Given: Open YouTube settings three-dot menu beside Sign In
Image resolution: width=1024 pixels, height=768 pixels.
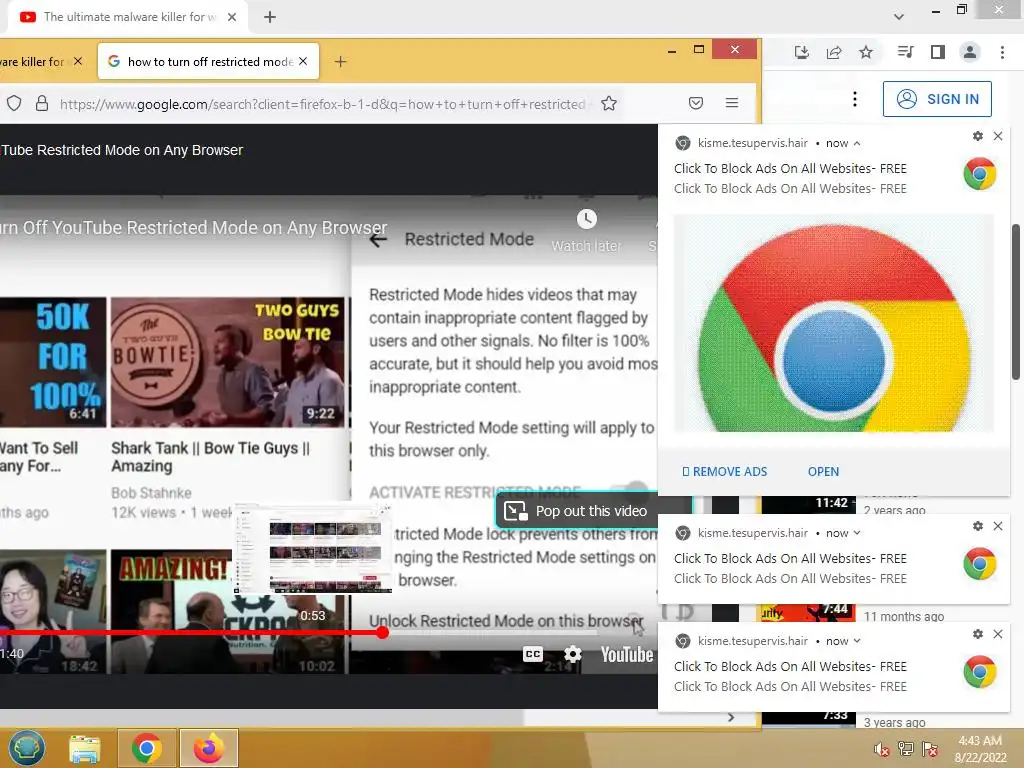Looking at the screenshot, I should 854,99.
